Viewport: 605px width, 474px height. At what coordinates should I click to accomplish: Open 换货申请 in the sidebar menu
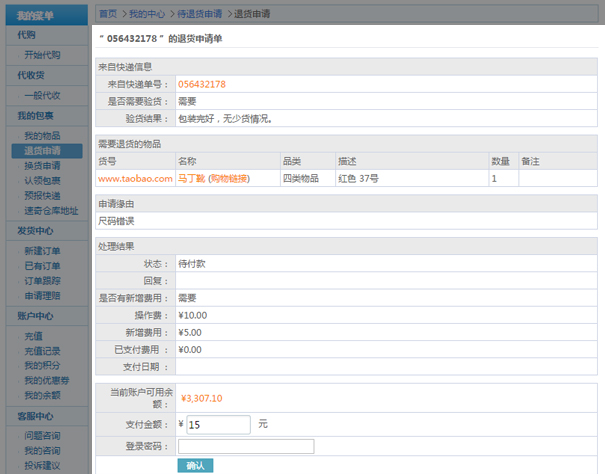42,165
